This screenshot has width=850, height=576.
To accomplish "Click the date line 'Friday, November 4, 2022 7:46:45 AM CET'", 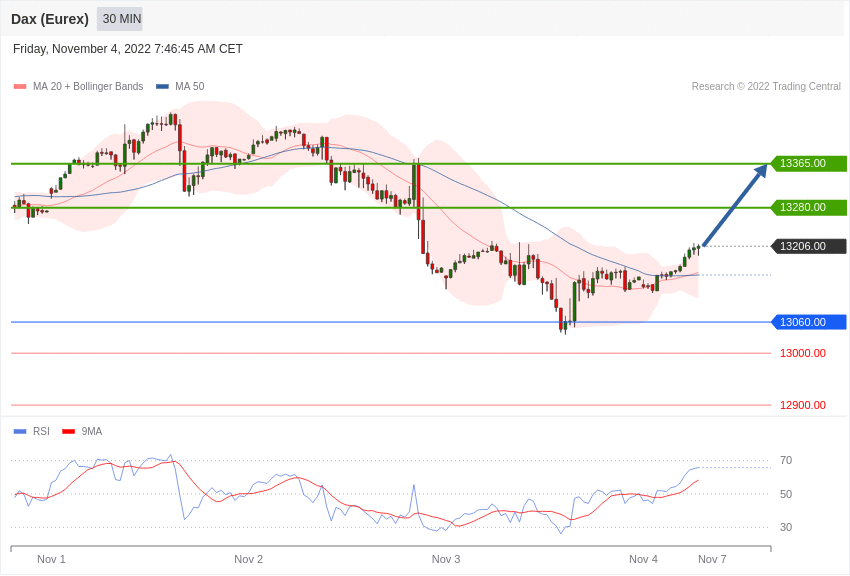I will (x=127, y=49).
